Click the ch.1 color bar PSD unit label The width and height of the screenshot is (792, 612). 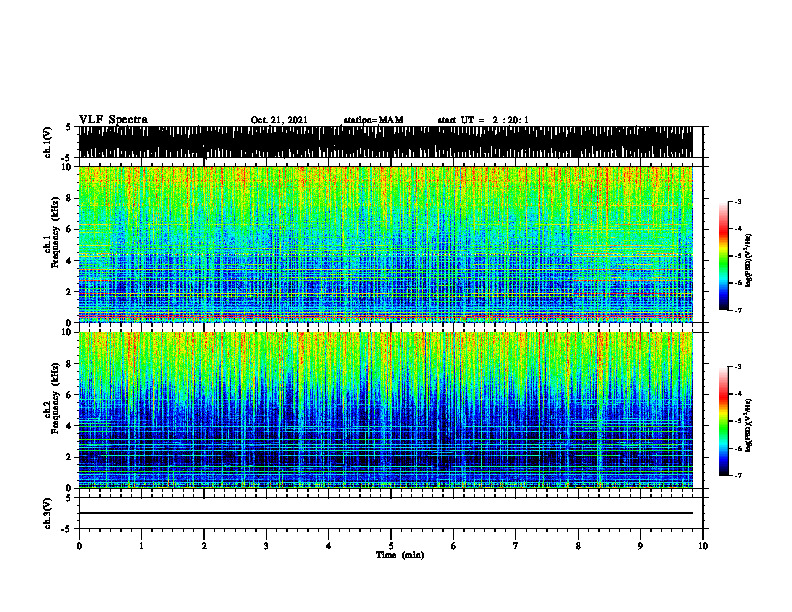pyautogui.click(x=749, y=261)
